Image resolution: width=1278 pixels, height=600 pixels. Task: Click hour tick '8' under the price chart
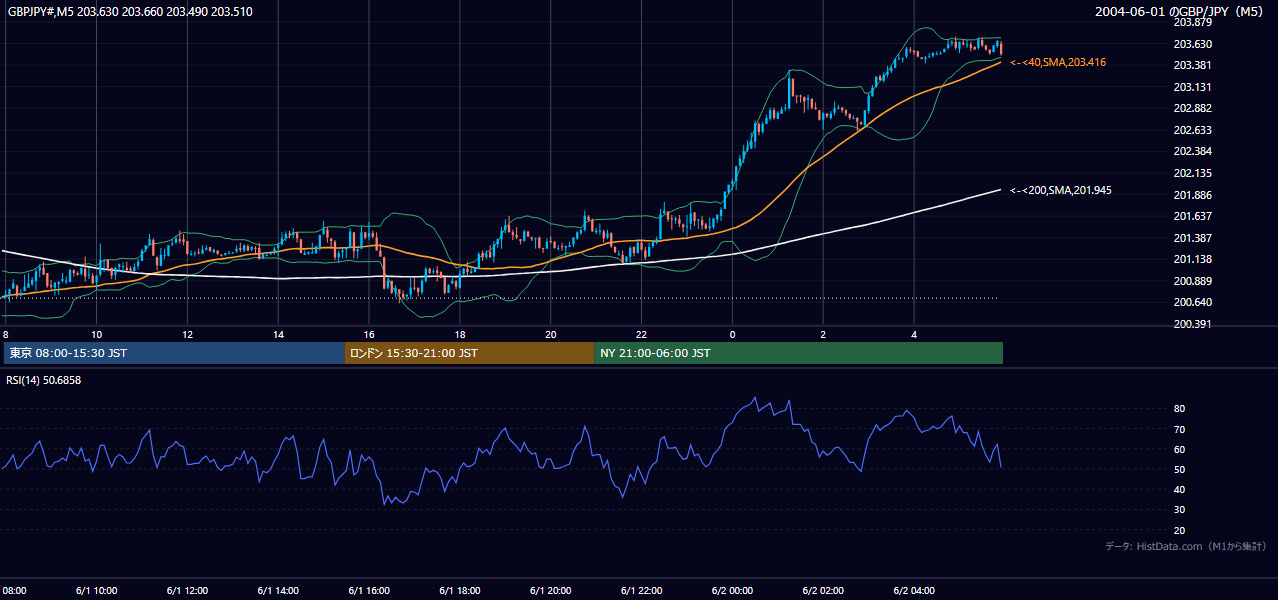[6, 334]
